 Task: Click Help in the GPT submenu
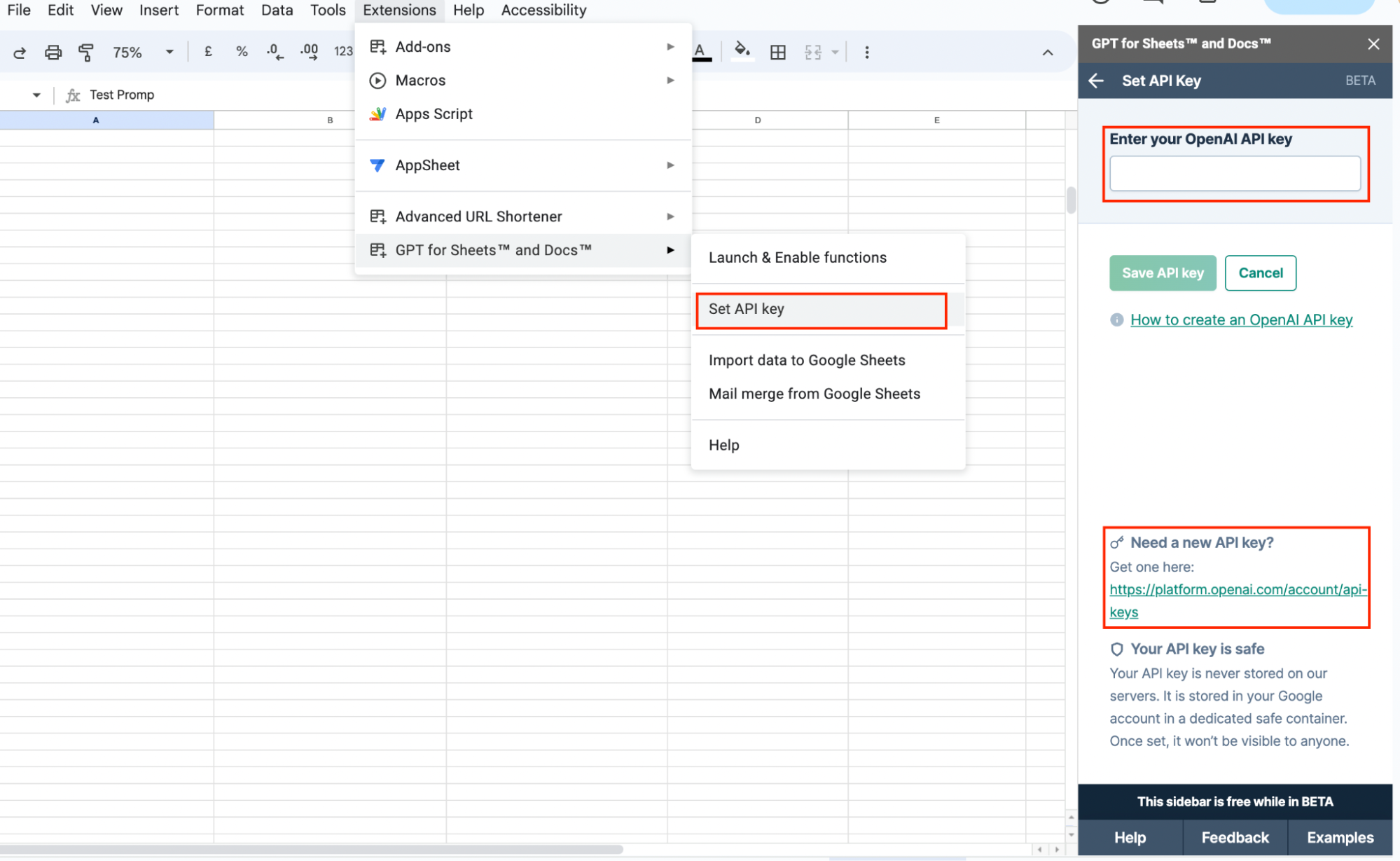coord(828,446)
